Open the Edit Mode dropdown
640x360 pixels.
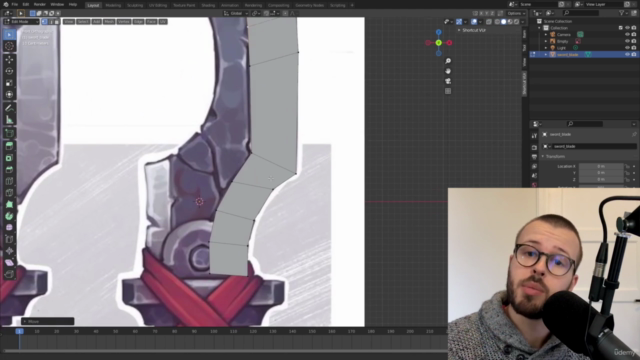click(21, 22)
